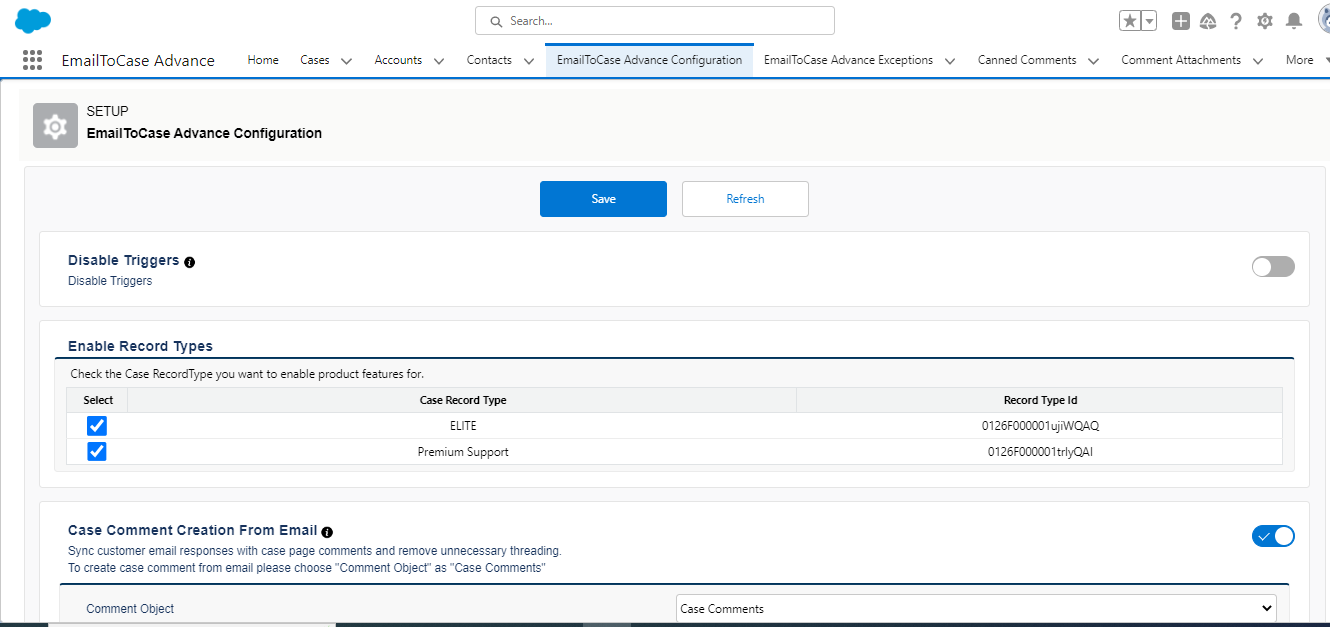Screen dimensions: 1330x627
Task: Open the notifications bell
Action: (1294, 21)
